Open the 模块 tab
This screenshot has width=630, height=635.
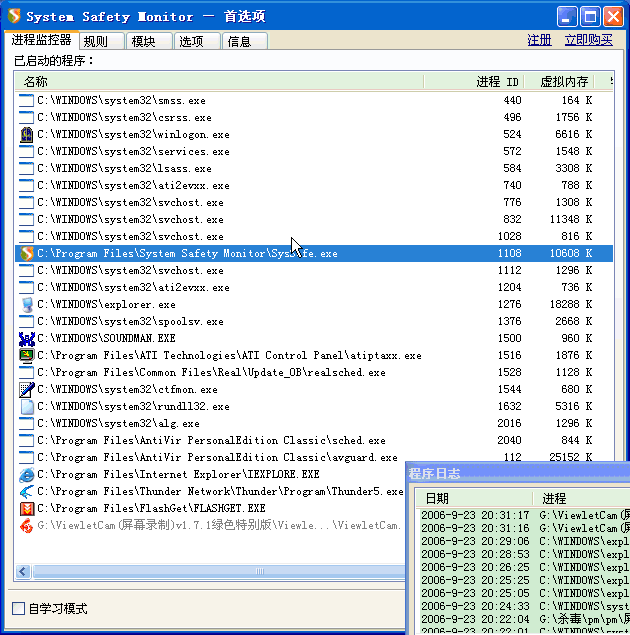pyautogui.click(x=149, y=41)
